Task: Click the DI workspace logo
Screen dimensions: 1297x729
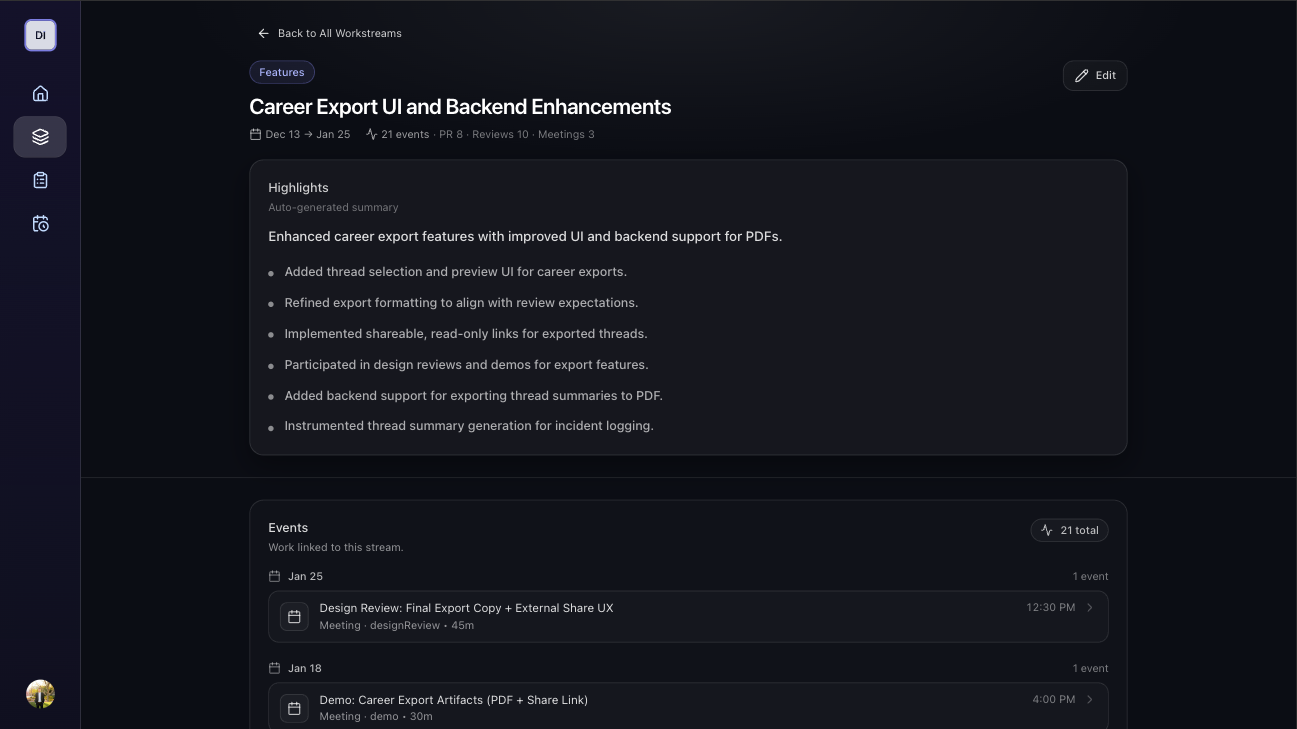Action: [x=40, y=35]
